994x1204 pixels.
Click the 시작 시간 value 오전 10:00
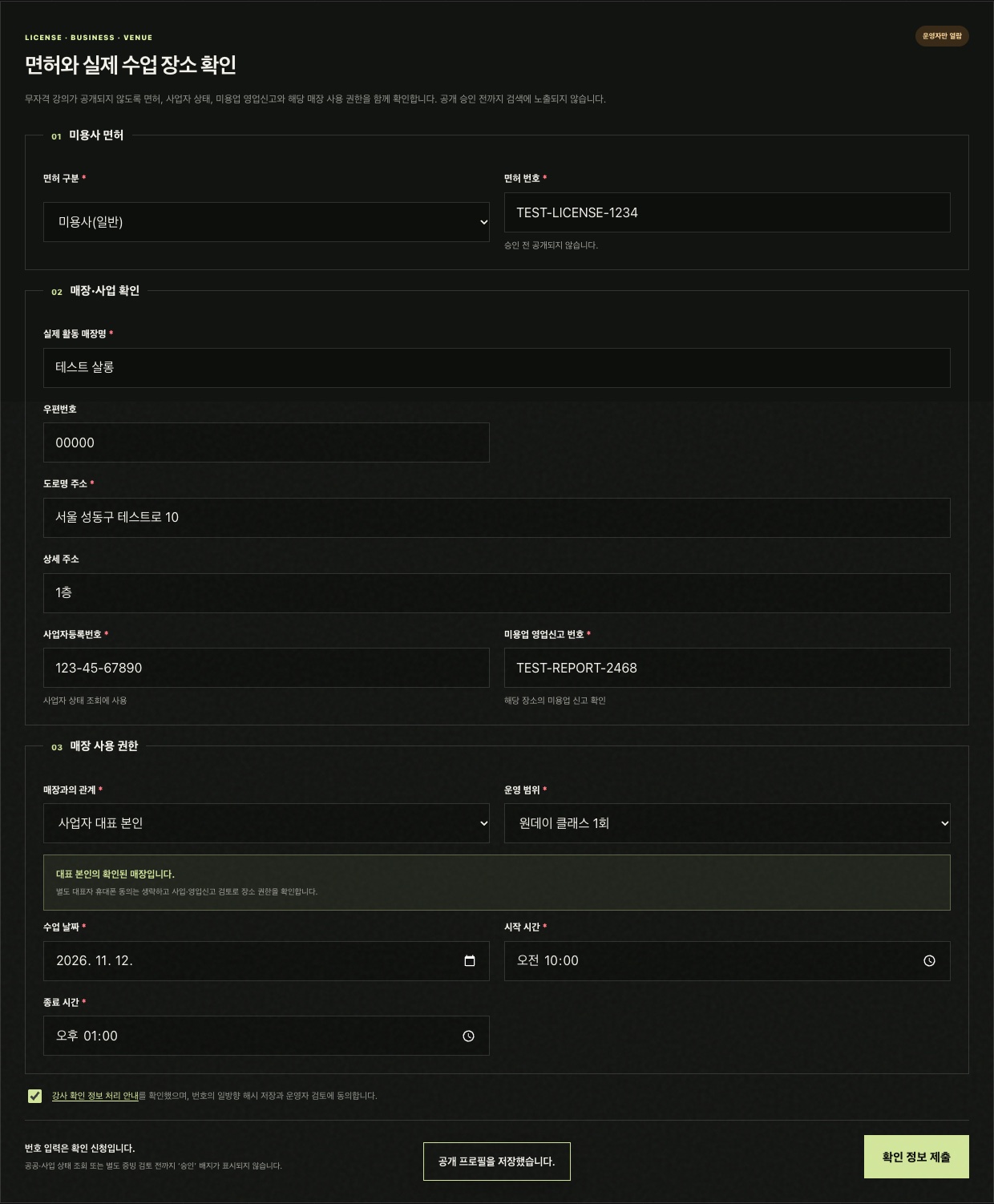point(548,961)
